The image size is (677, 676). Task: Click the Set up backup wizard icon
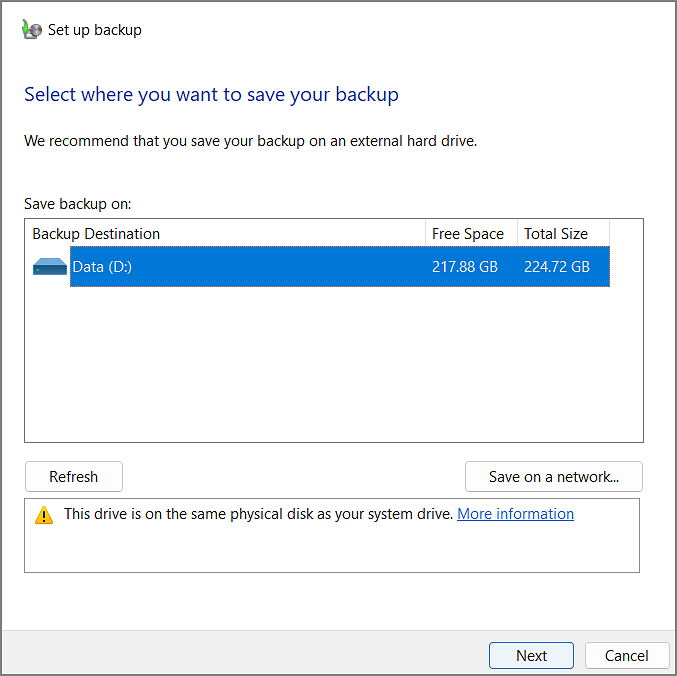tap(32, 30)
